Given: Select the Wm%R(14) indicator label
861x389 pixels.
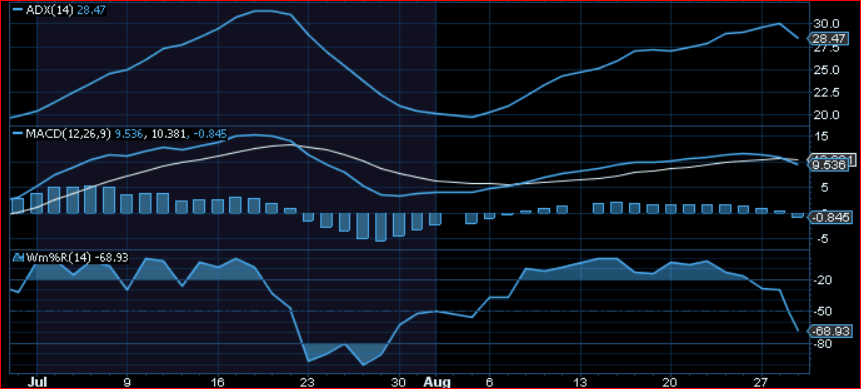Looking at the screenshot, I should 58,257.
